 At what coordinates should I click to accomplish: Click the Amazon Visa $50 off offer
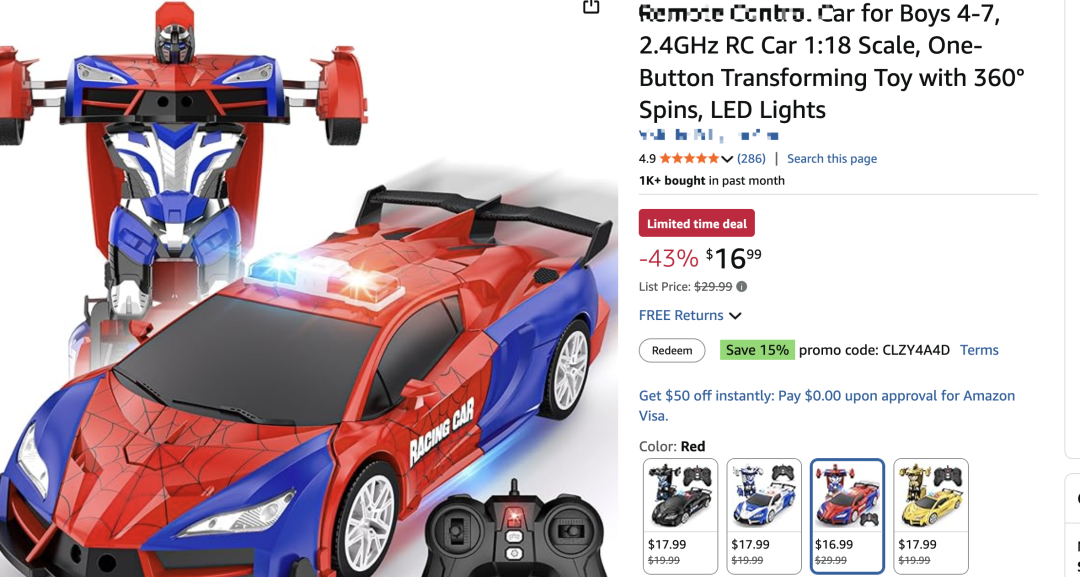827,406
